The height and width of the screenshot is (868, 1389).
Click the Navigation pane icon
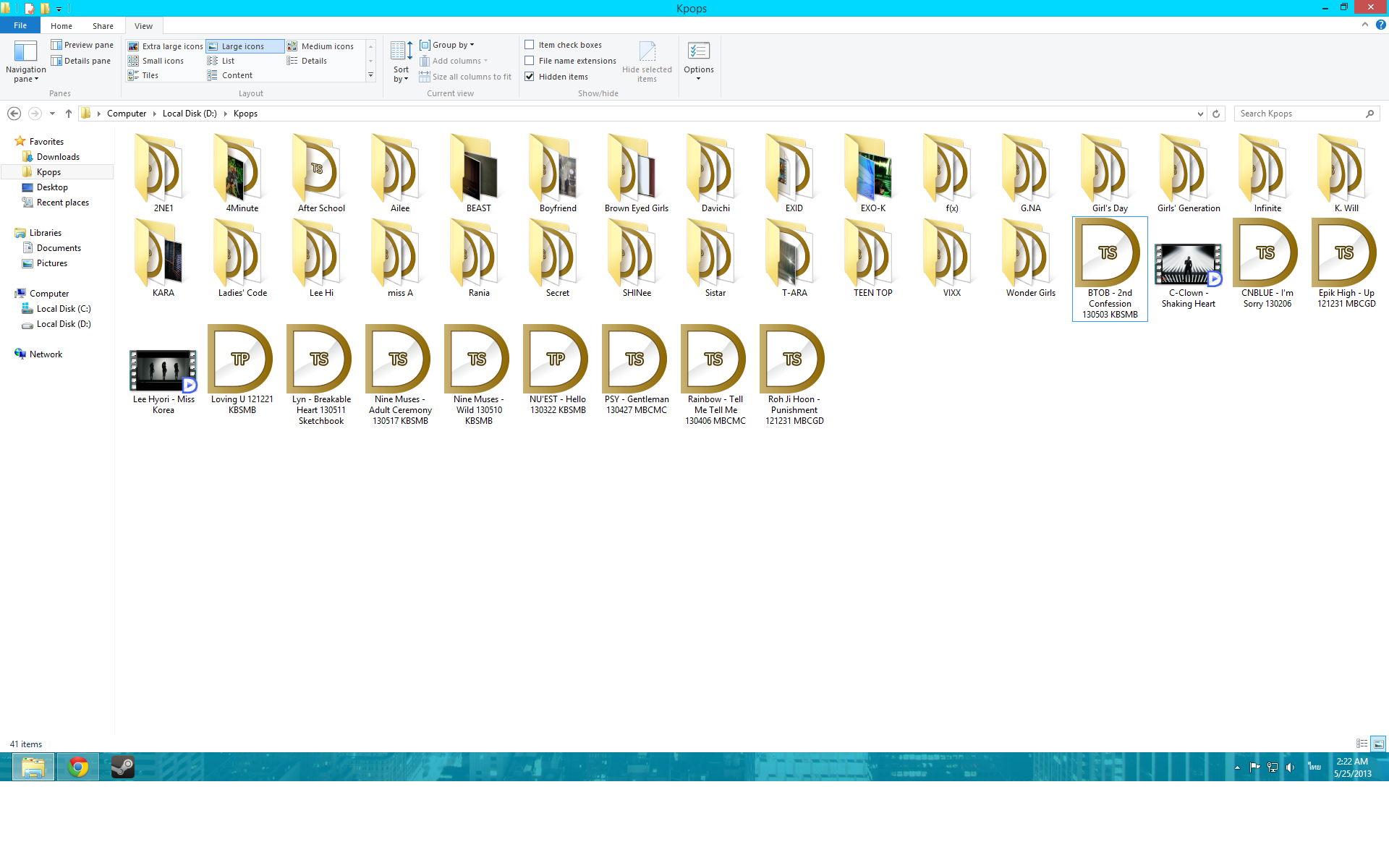click(25, 52)
